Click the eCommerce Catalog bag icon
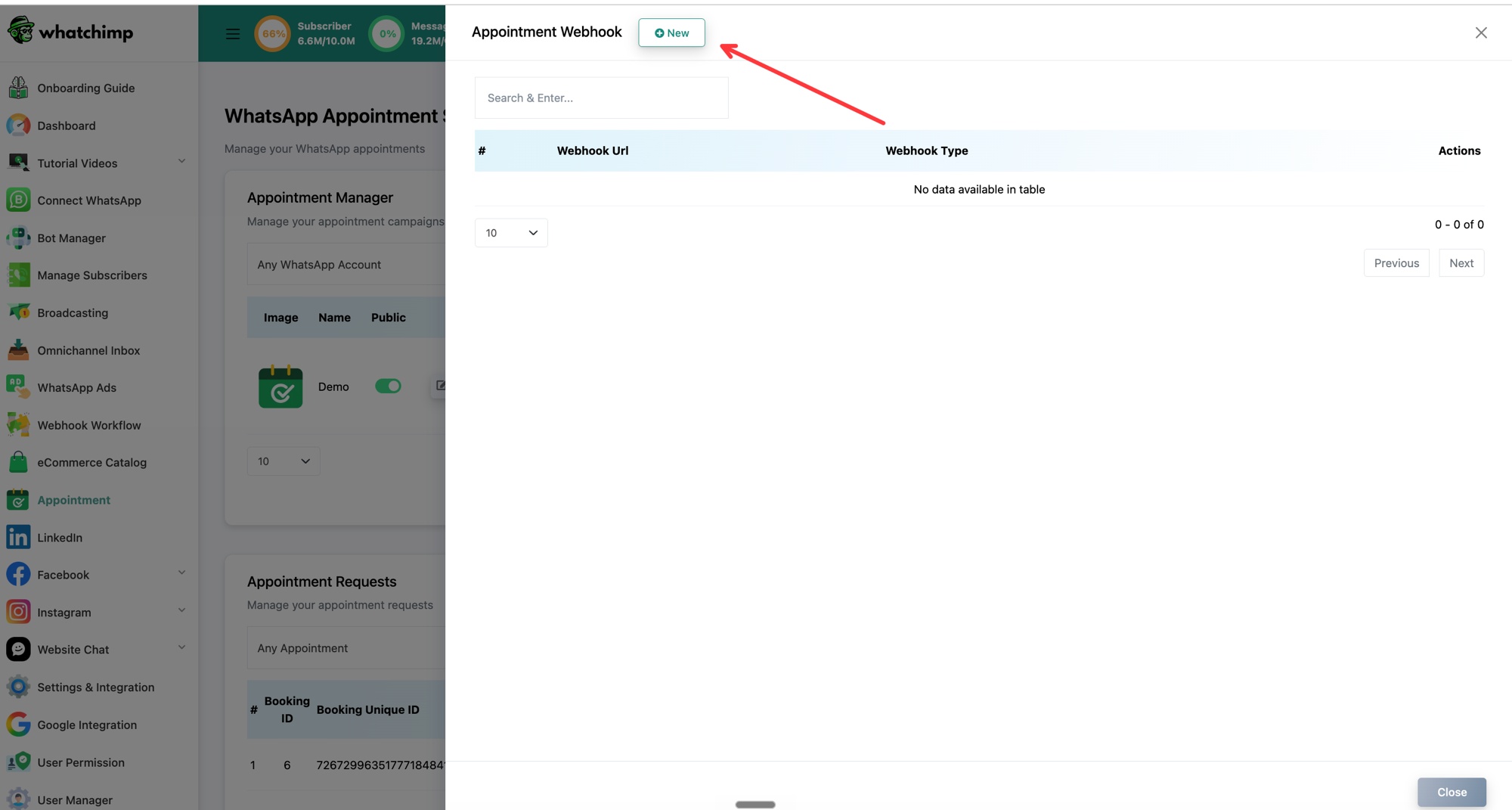Viewport: 1512px width, 810px height. pos(18,462)
